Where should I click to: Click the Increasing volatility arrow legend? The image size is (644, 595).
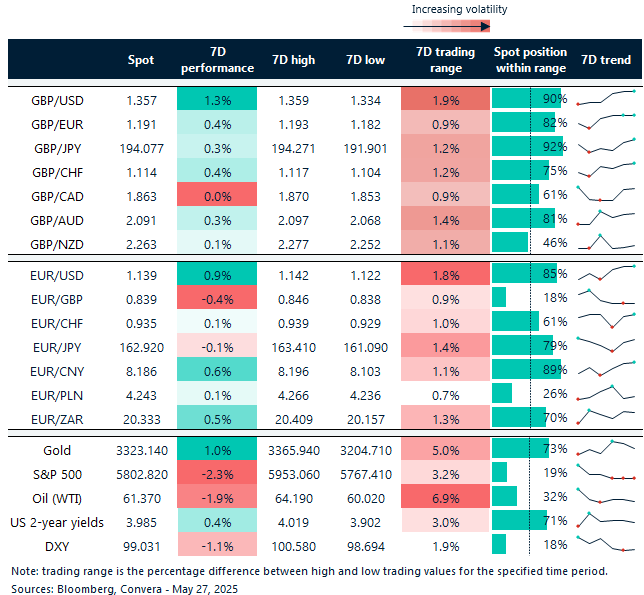446,27
